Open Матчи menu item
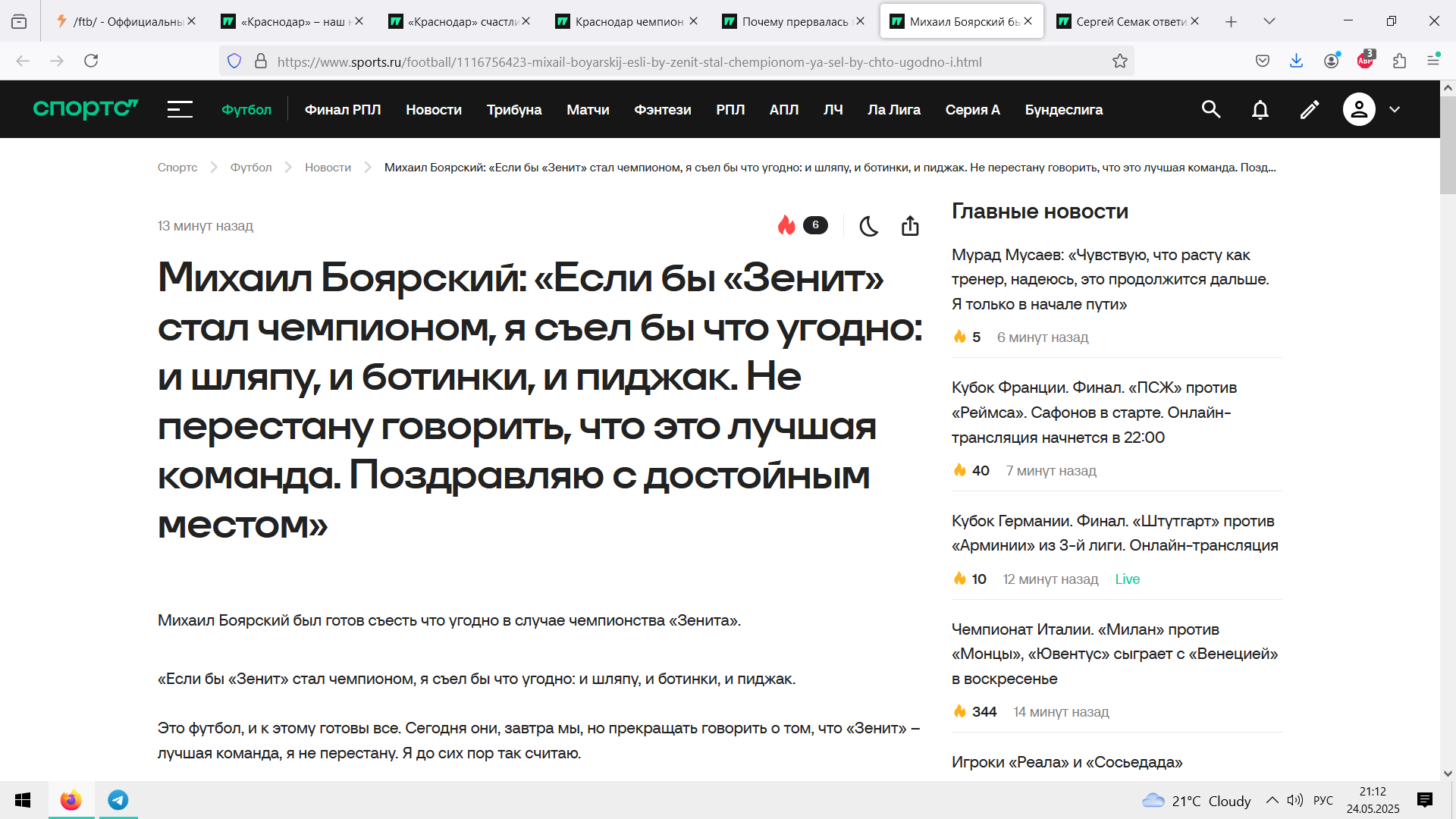1456x819 pixels. point(588,110)
